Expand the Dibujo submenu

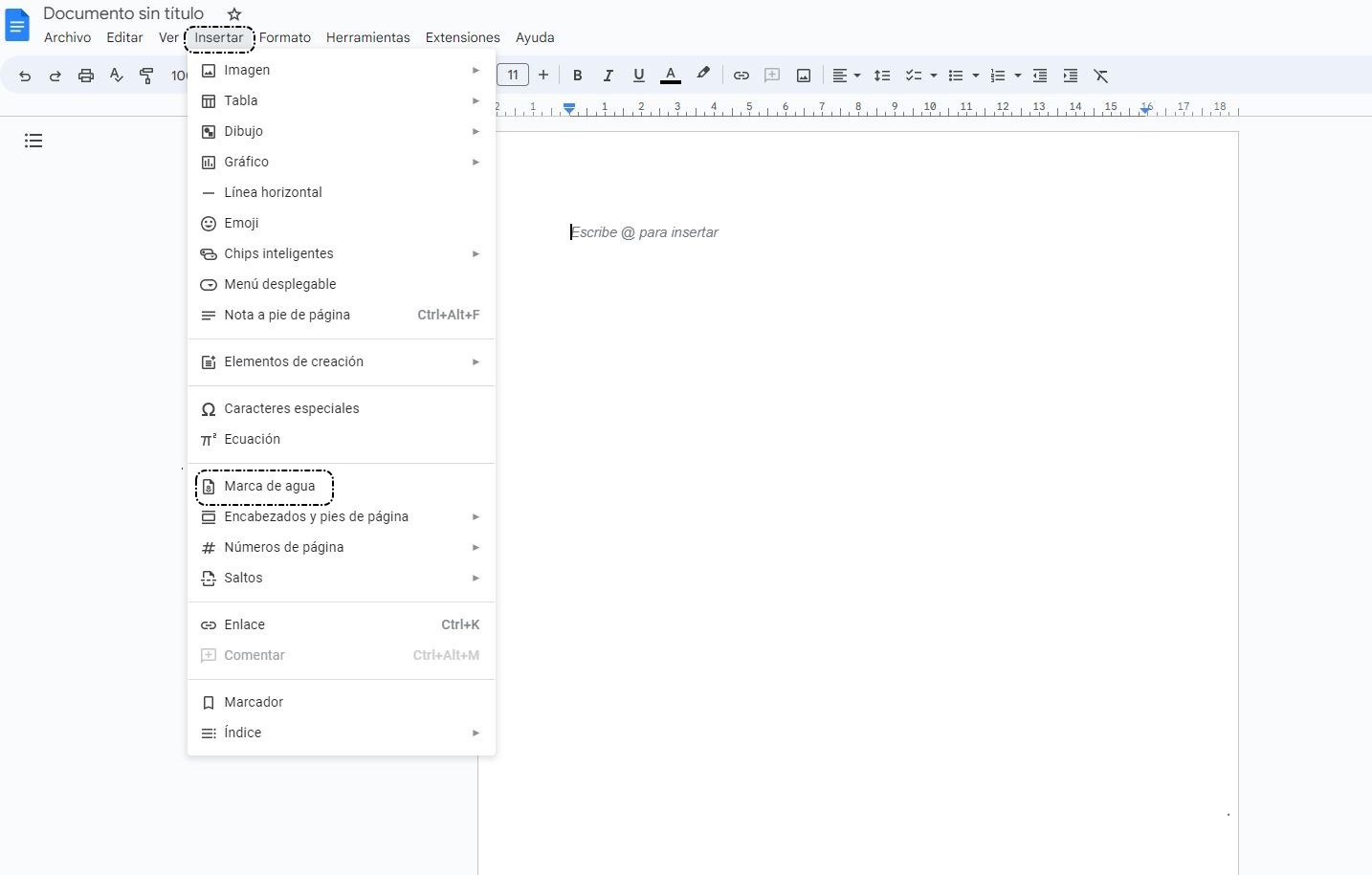(x=342, y=131)
